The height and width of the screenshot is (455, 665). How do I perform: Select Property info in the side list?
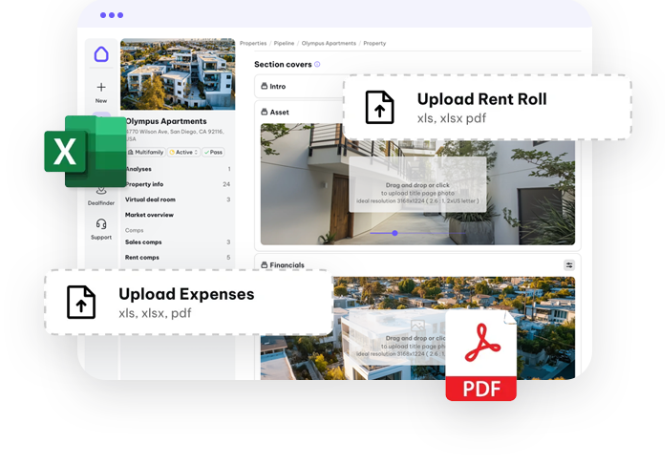[x=145, y=184]
